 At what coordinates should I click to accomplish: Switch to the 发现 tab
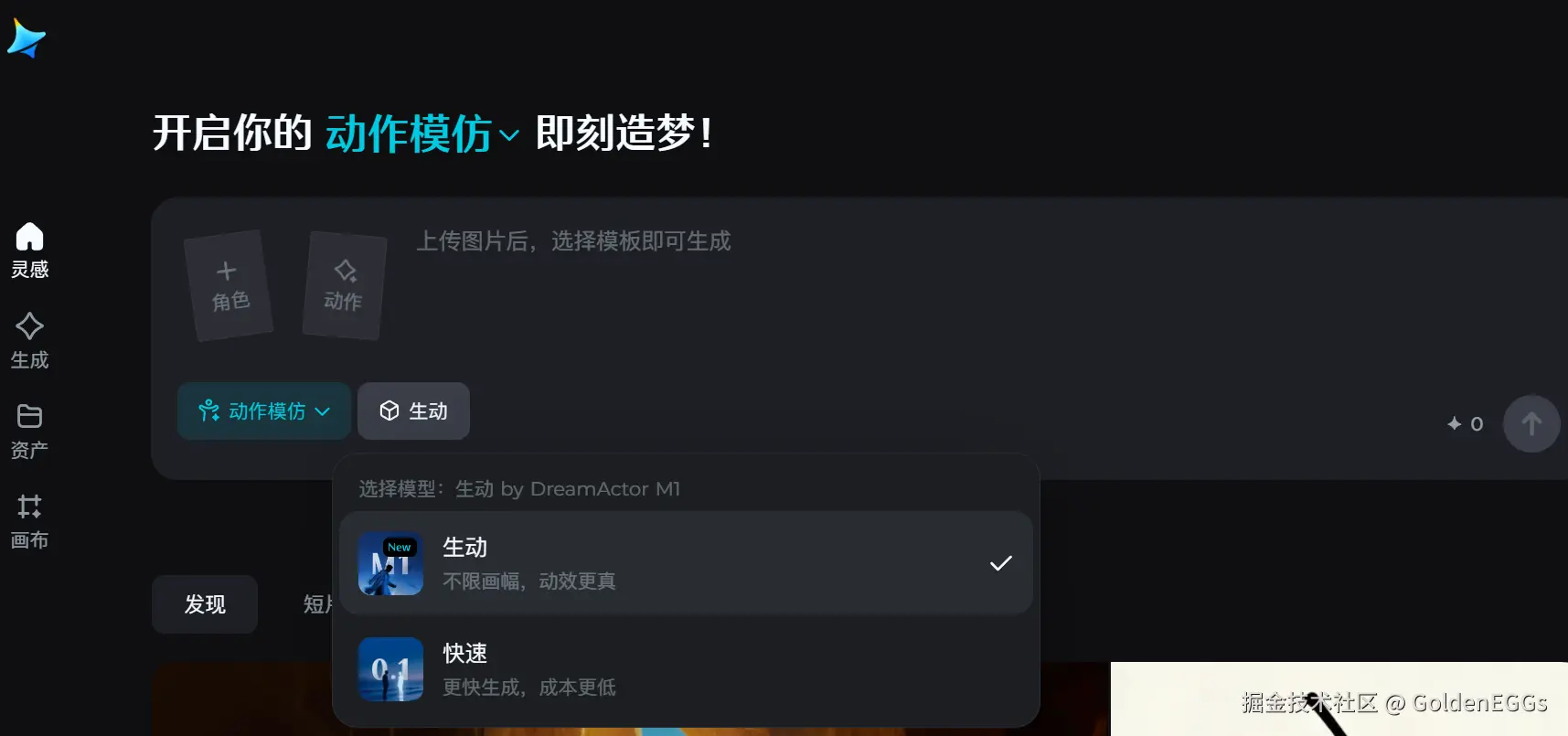click(205, 604)
